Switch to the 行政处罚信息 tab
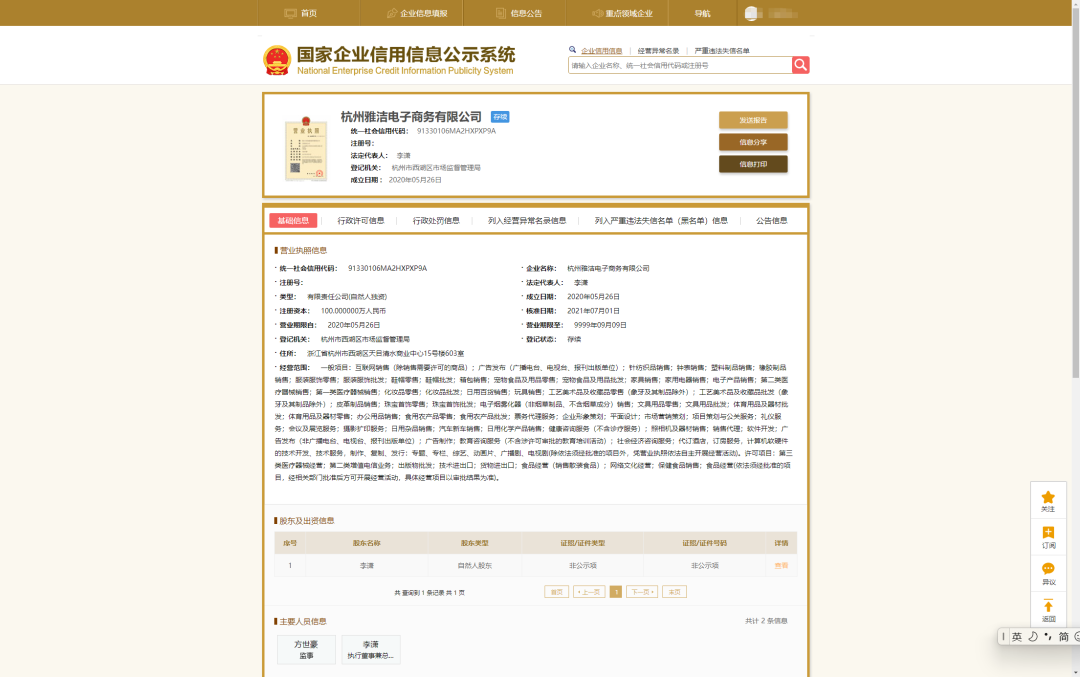Image resolution: width=1080 pixels, height=677 pixels. (x=436, y=220)
